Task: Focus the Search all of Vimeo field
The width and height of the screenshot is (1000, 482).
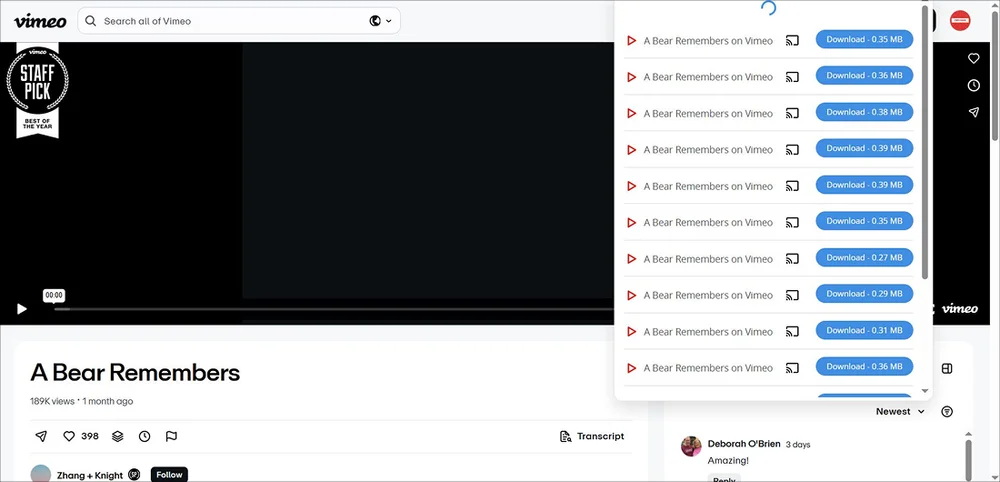Action: coord(239,21)
